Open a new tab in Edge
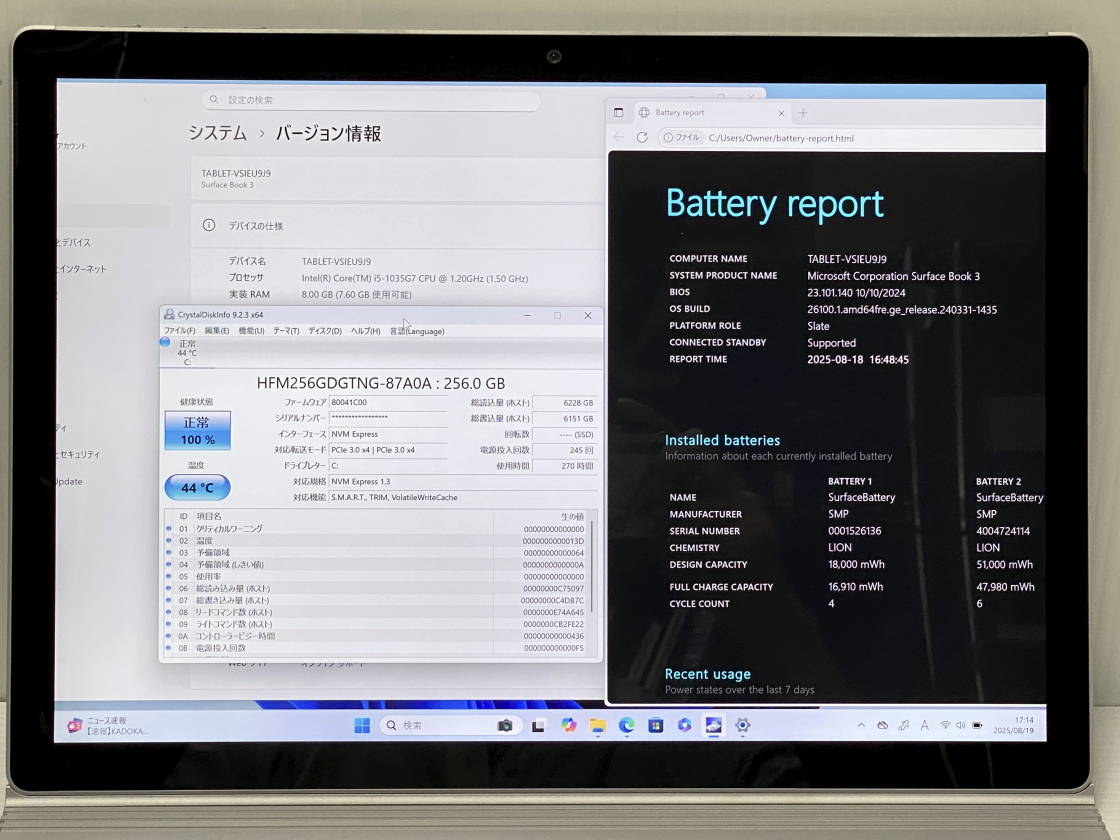1120x840 pixels. [803, 113]
